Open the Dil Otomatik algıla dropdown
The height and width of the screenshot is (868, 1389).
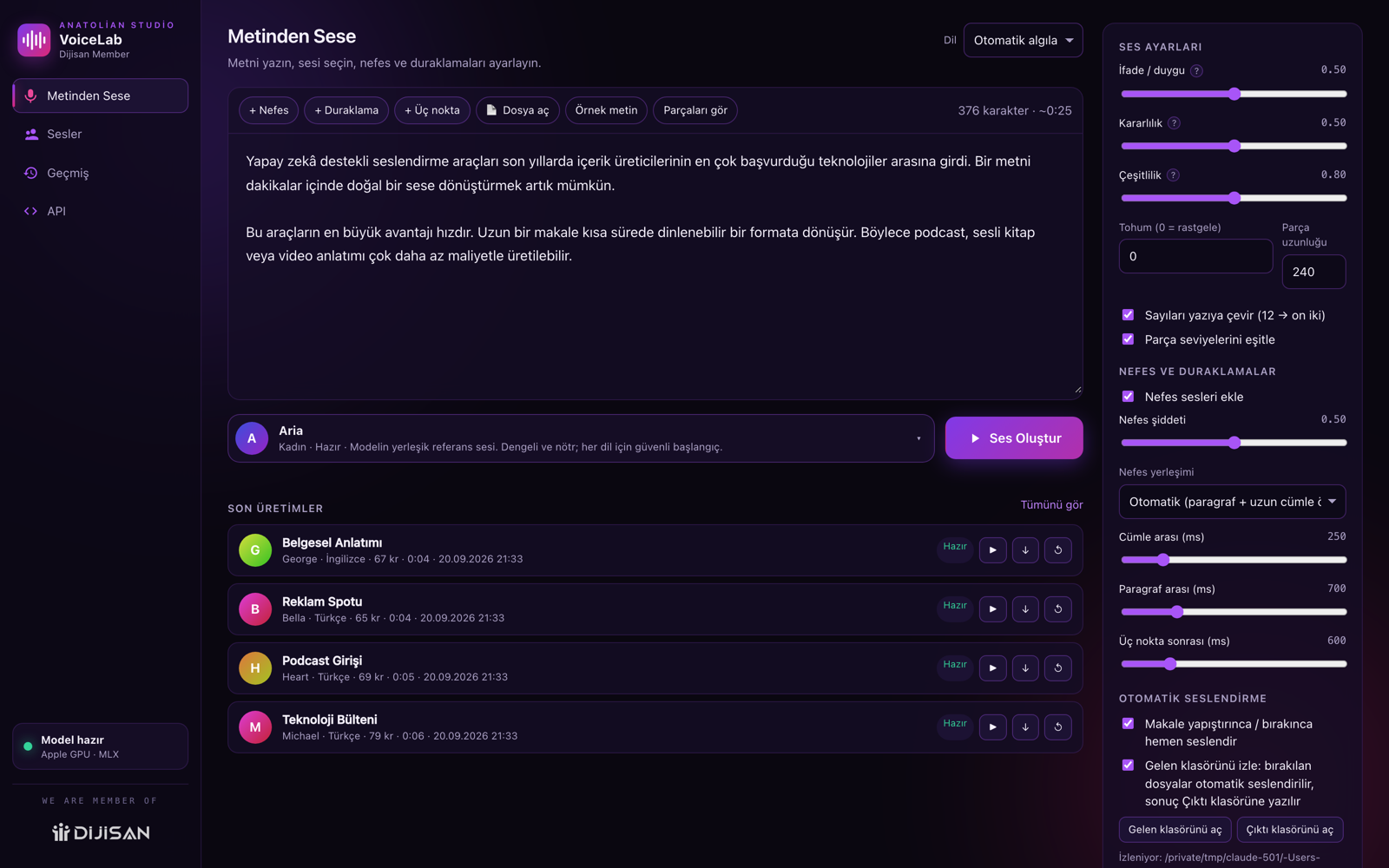1023,40
